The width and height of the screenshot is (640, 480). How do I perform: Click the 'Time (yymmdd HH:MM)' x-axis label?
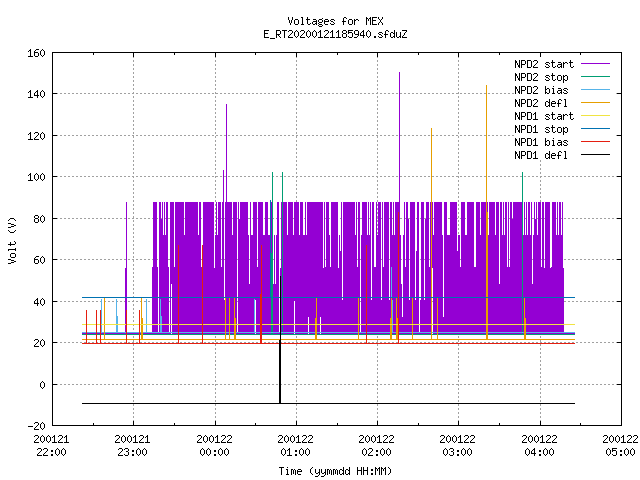[335, 471]
